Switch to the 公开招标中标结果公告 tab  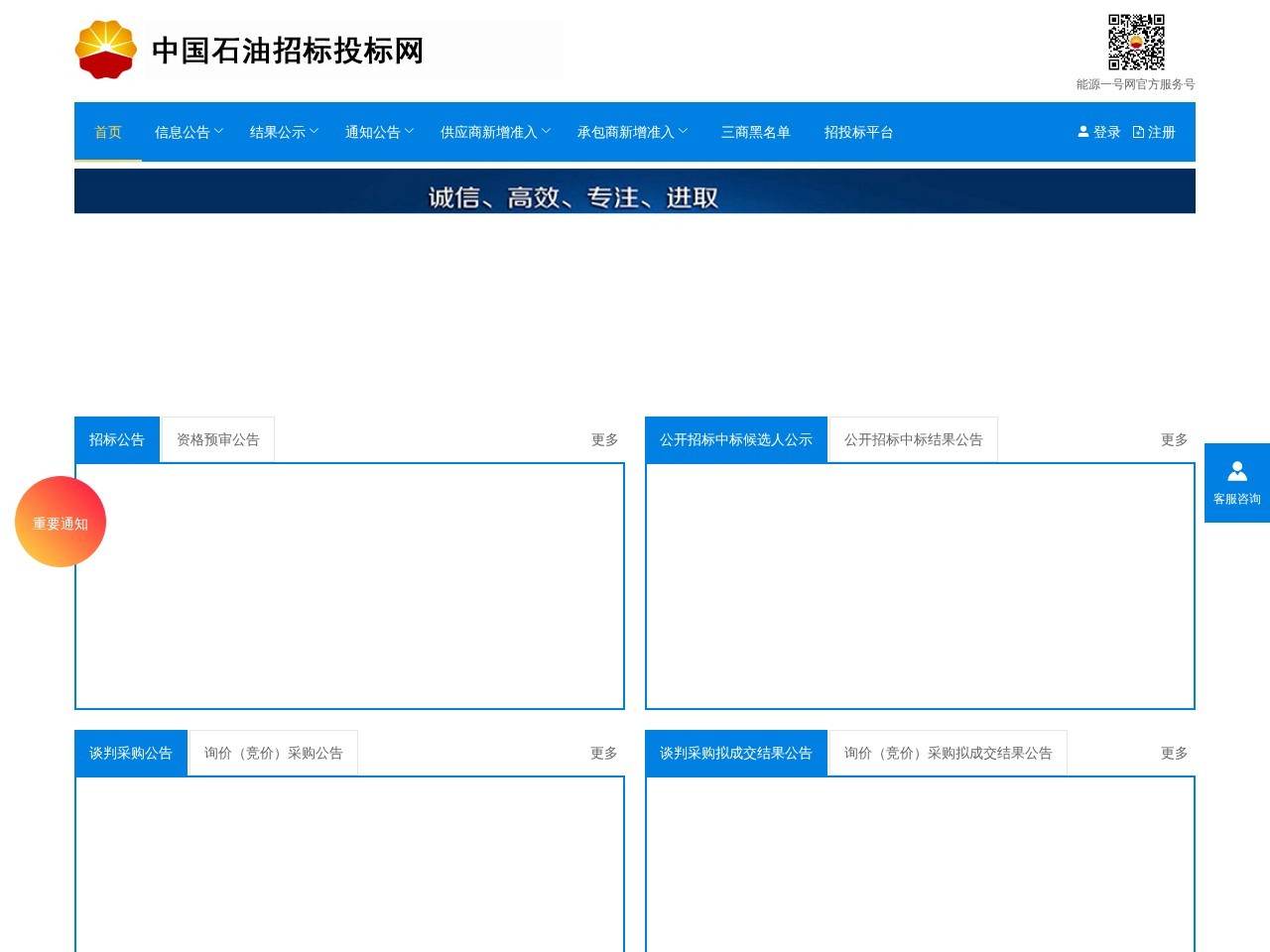coord(914,439)
